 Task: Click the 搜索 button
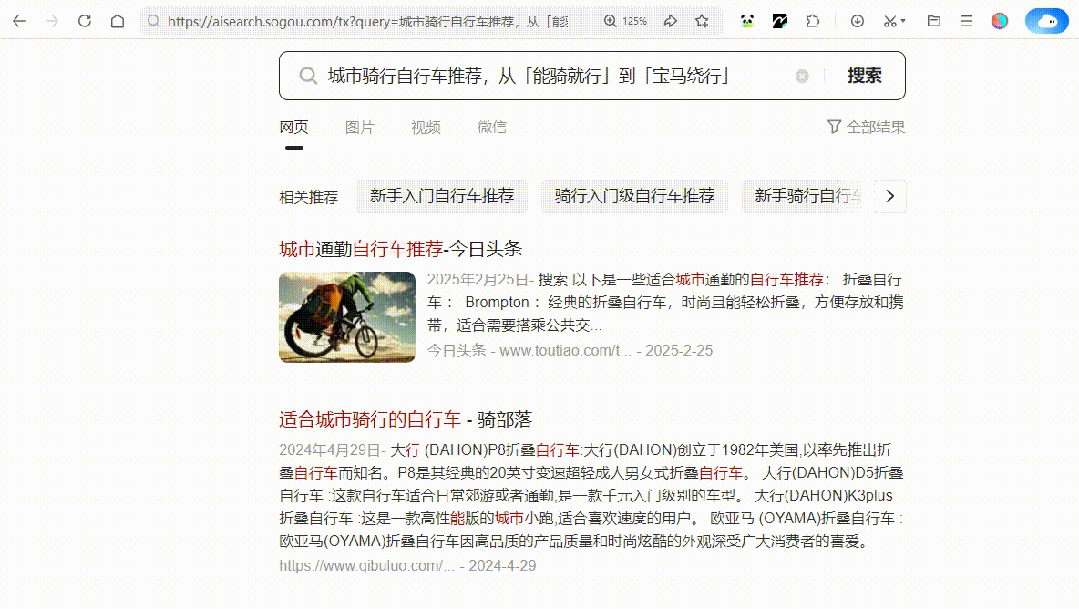pos(864,76)
